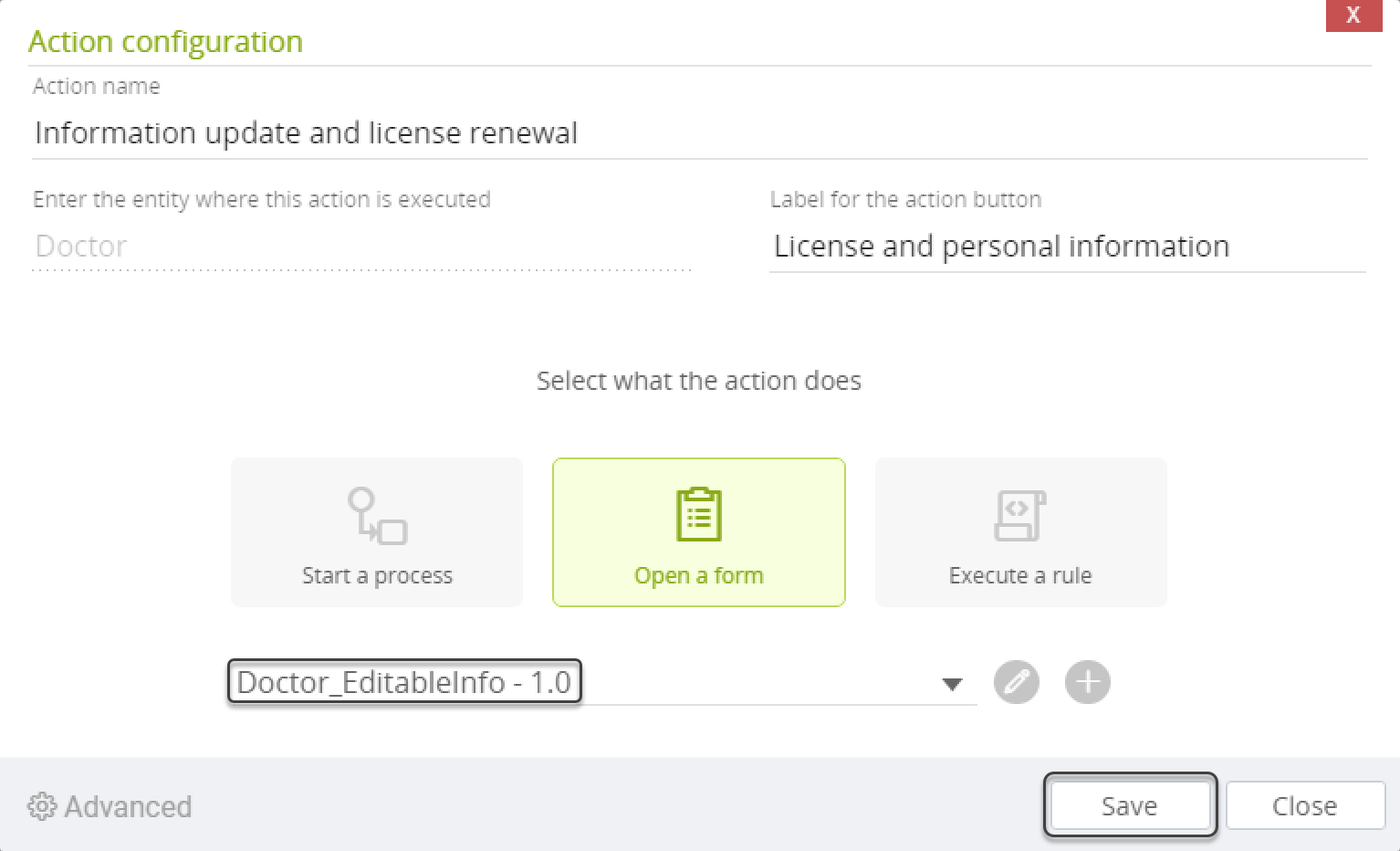
Task: Click the plus icon to add new form
Action: click(1087, 682)
